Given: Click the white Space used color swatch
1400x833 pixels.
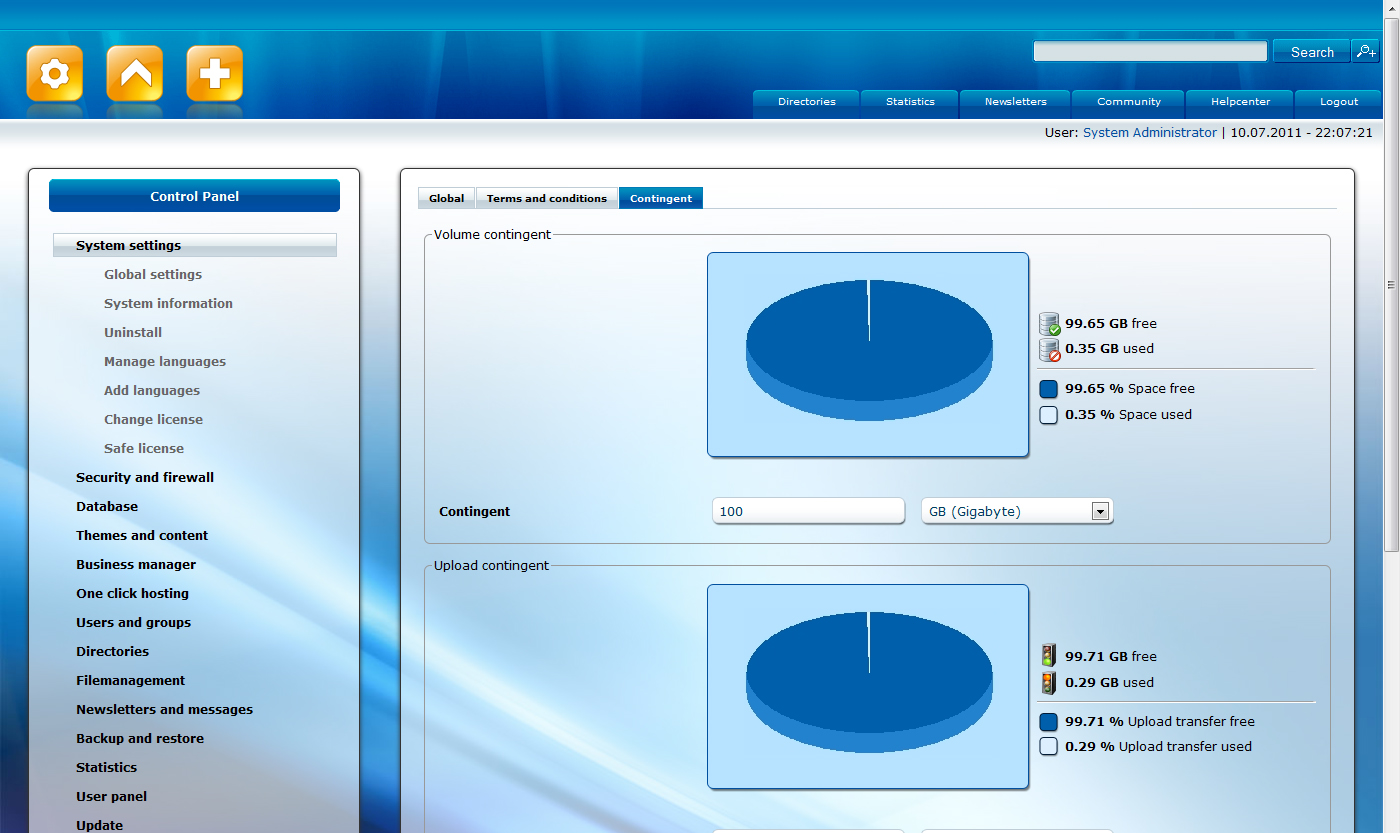Looking at the screenshot, I should [1048, 415].
